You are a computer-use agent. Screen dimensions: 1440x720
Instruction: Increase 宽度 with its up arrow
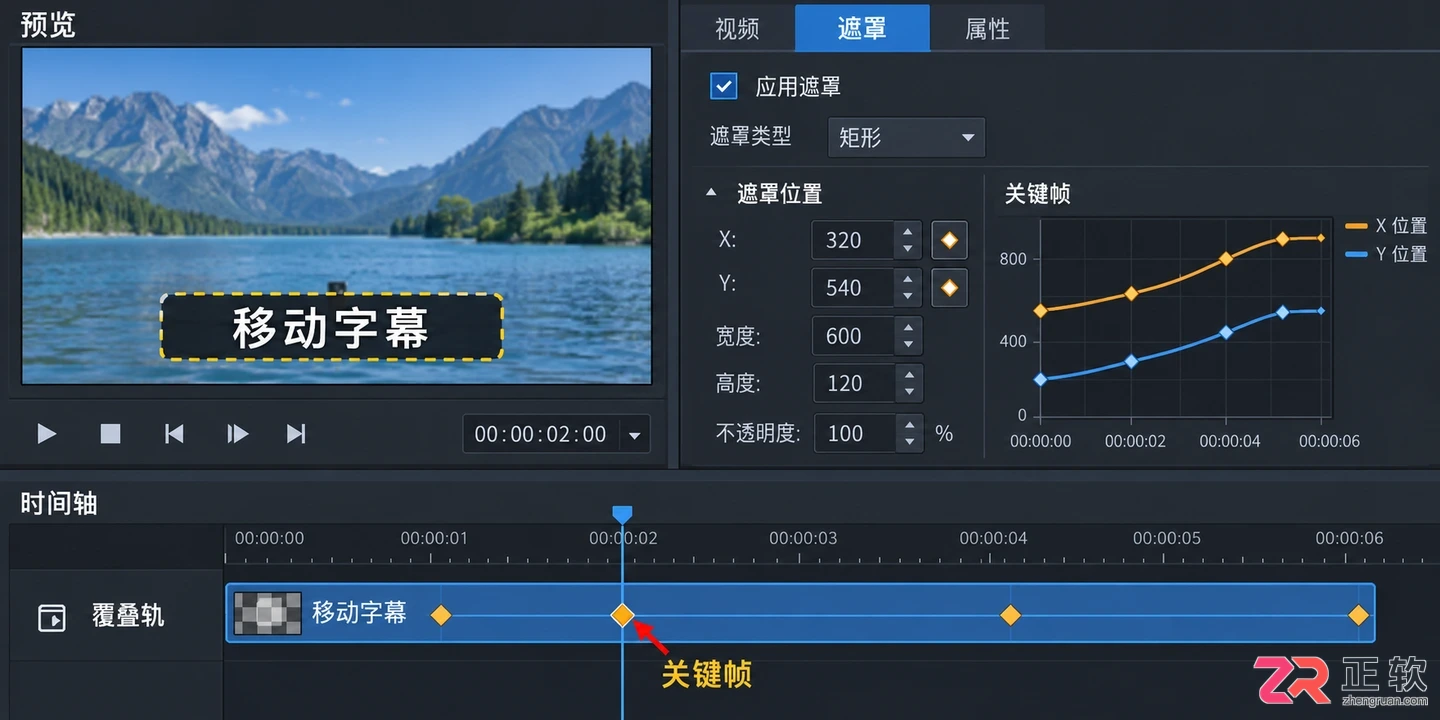908,327
